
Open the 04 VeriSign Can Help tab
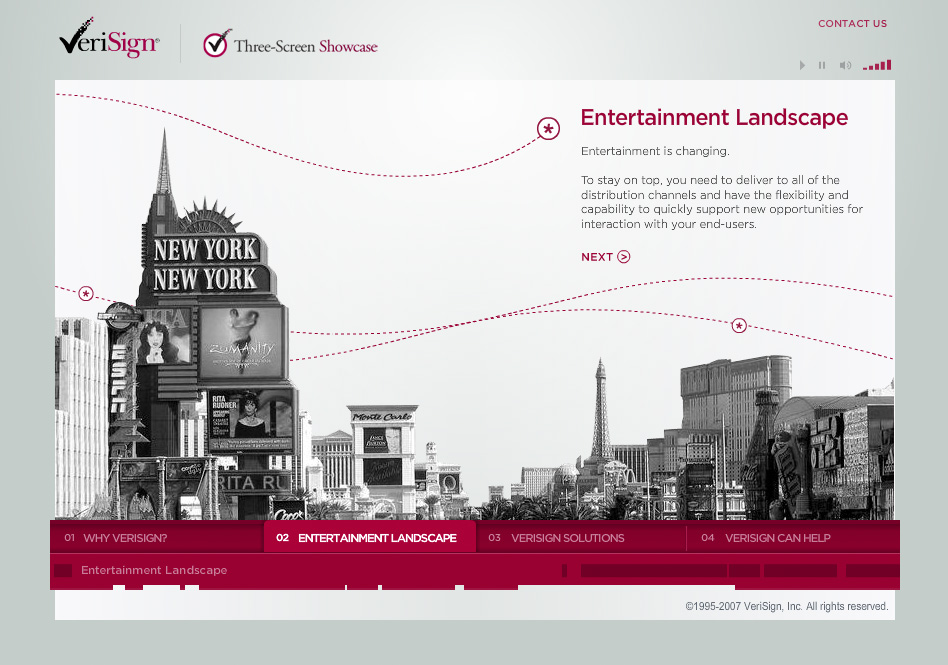pos(793,537)
